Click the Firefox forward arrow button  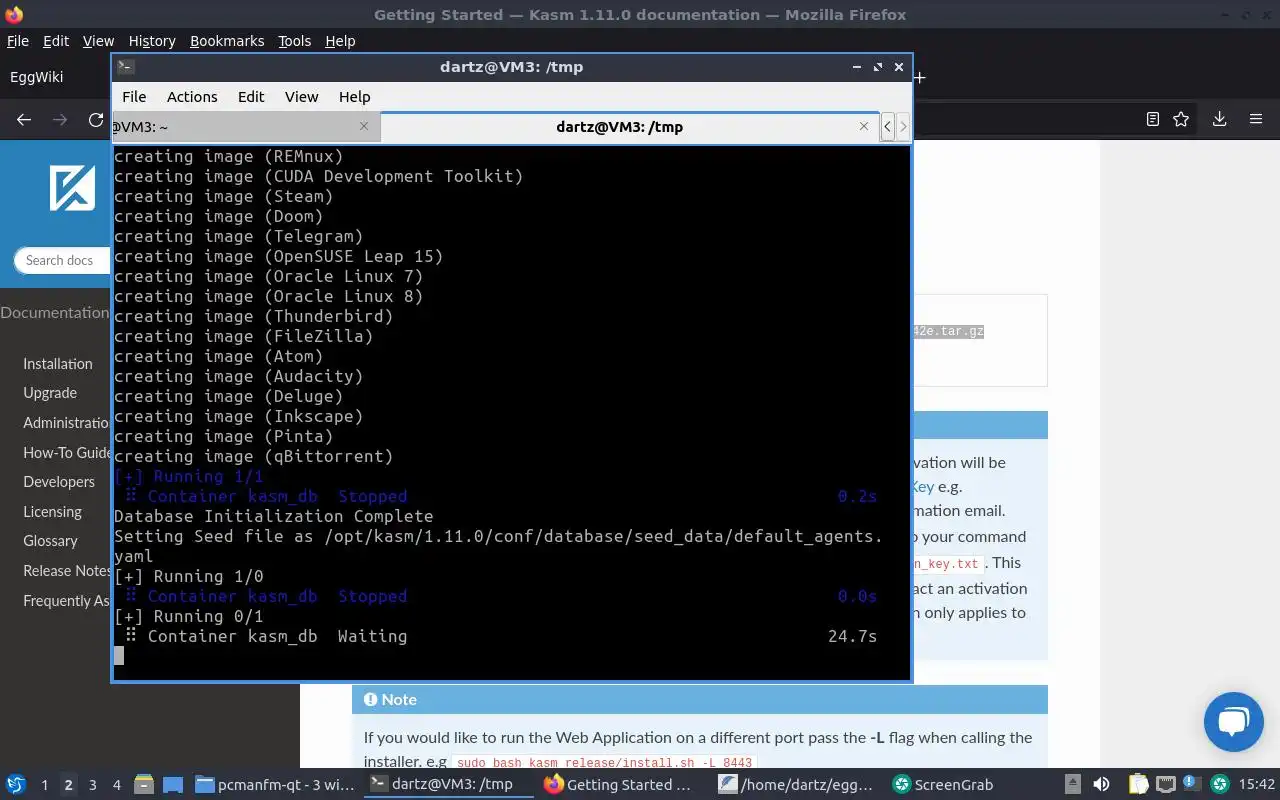(x=60, y=119)
